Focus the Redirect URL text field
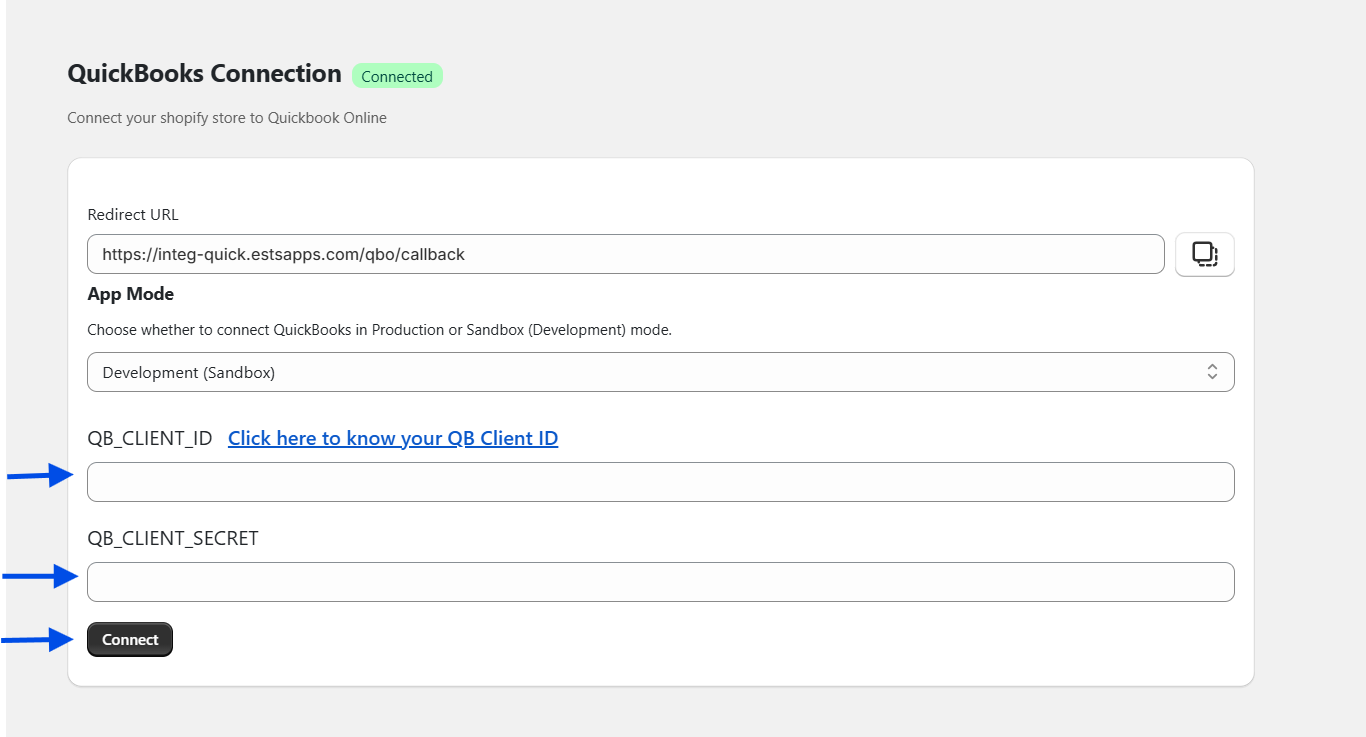Viewport: 1366px width, 737px height. pyautogui.click(x=625, y=254)
